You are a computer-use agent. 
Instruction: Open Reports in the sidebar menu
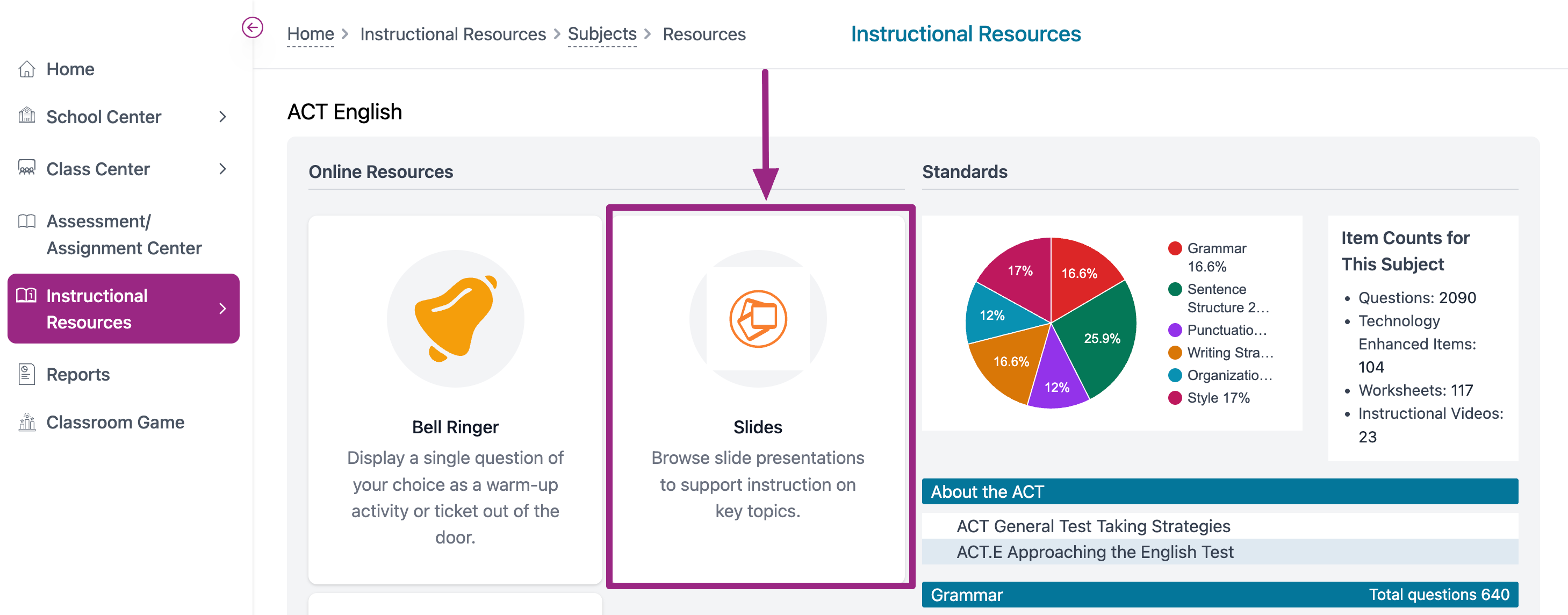point(78,375)
